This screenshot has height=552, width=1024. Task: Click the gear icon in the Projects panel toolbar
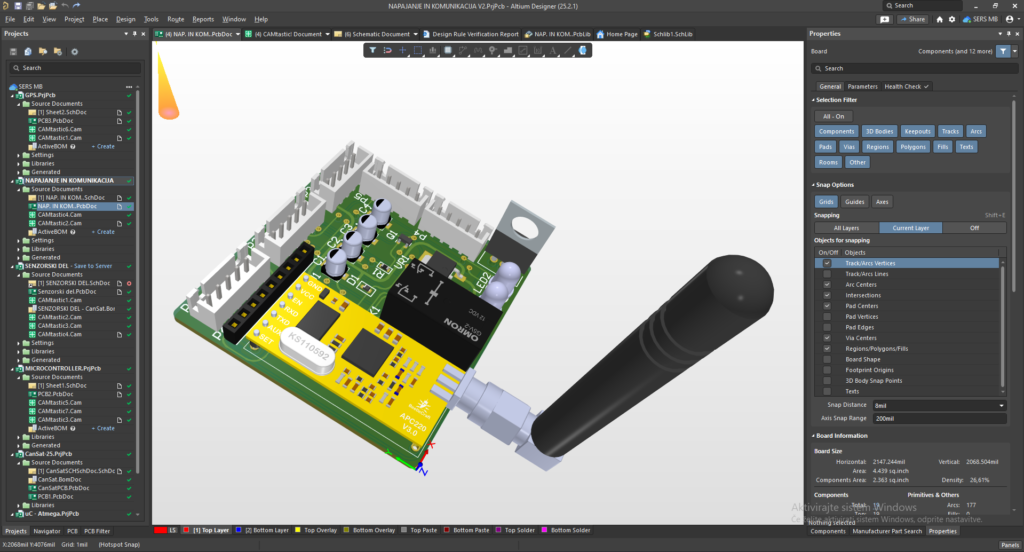coord(74,51)
